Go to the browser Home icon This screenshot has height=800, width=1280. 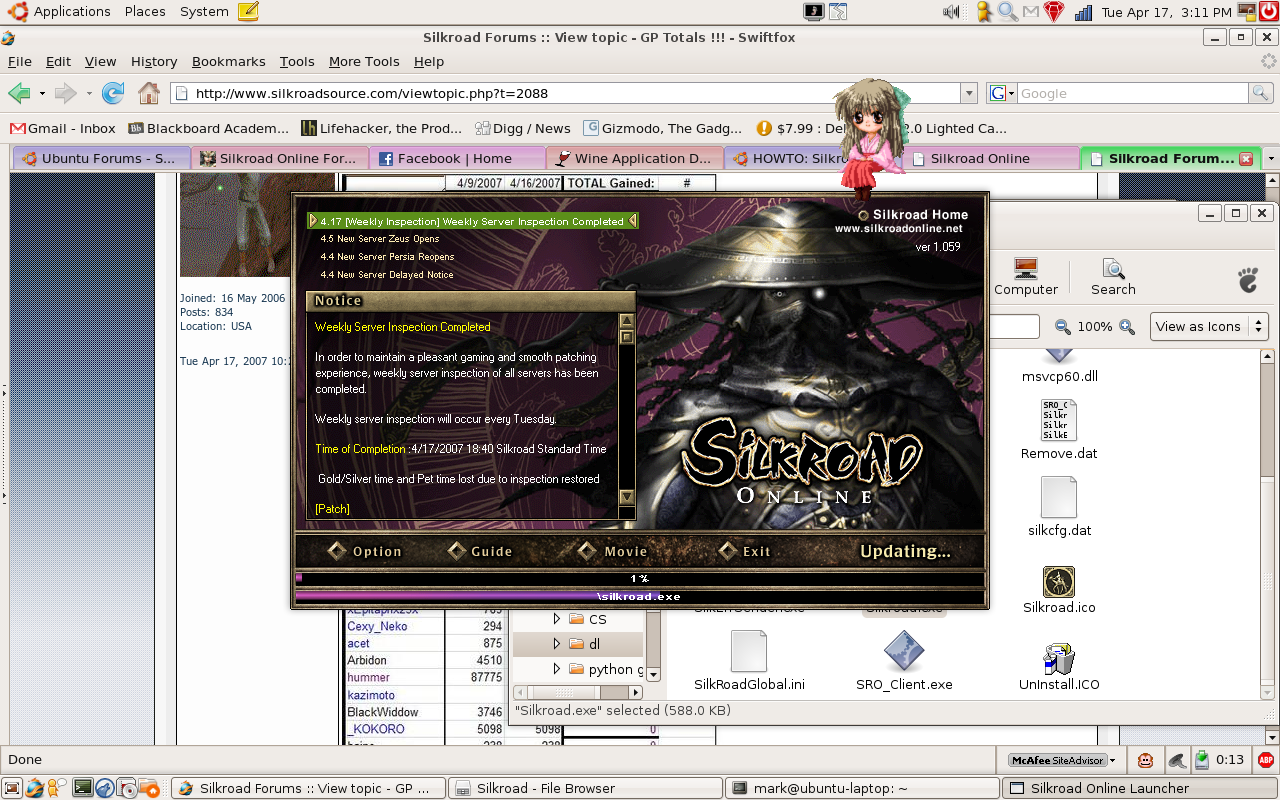point(149,93)
